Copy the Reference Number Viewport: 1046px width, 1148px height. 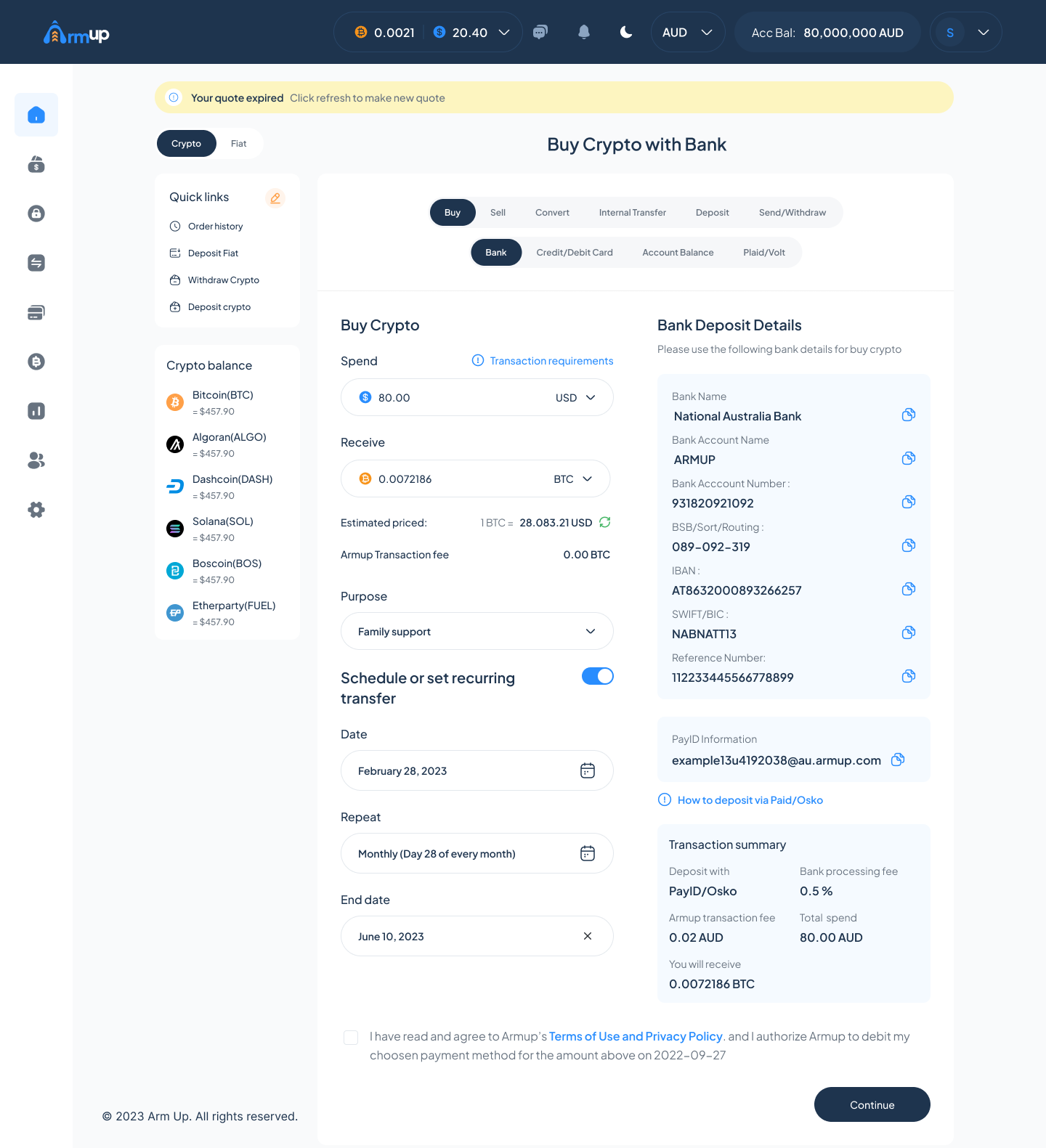point(909,676)
